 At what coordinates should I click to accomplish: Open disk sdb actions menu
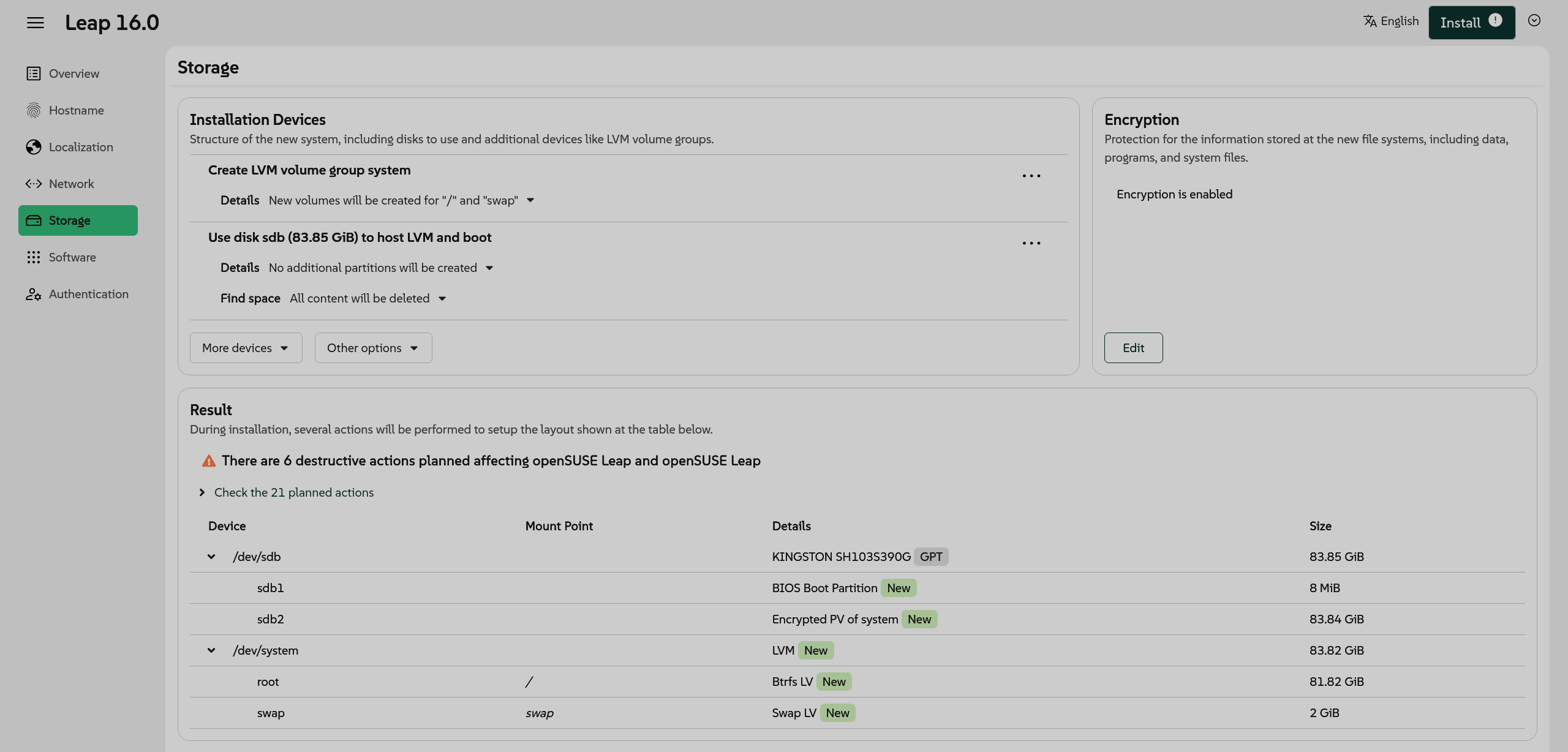pyautogui.click(x=1031, y=244)
